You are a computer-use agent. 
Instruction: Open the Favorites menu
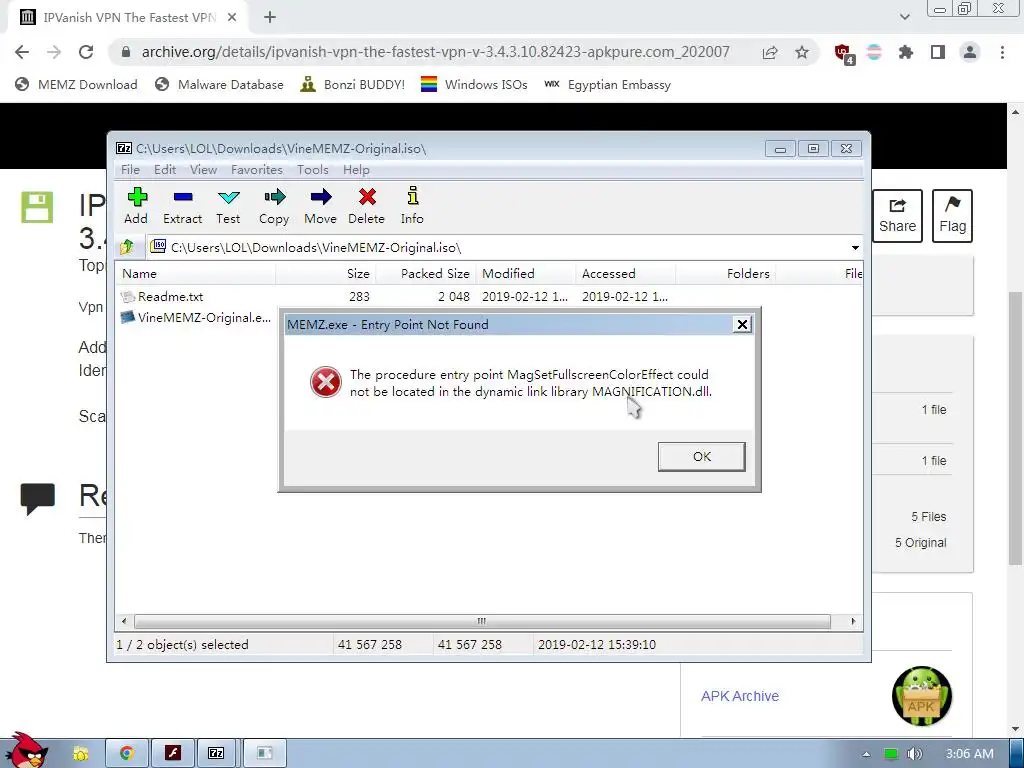tap(257, 170)
